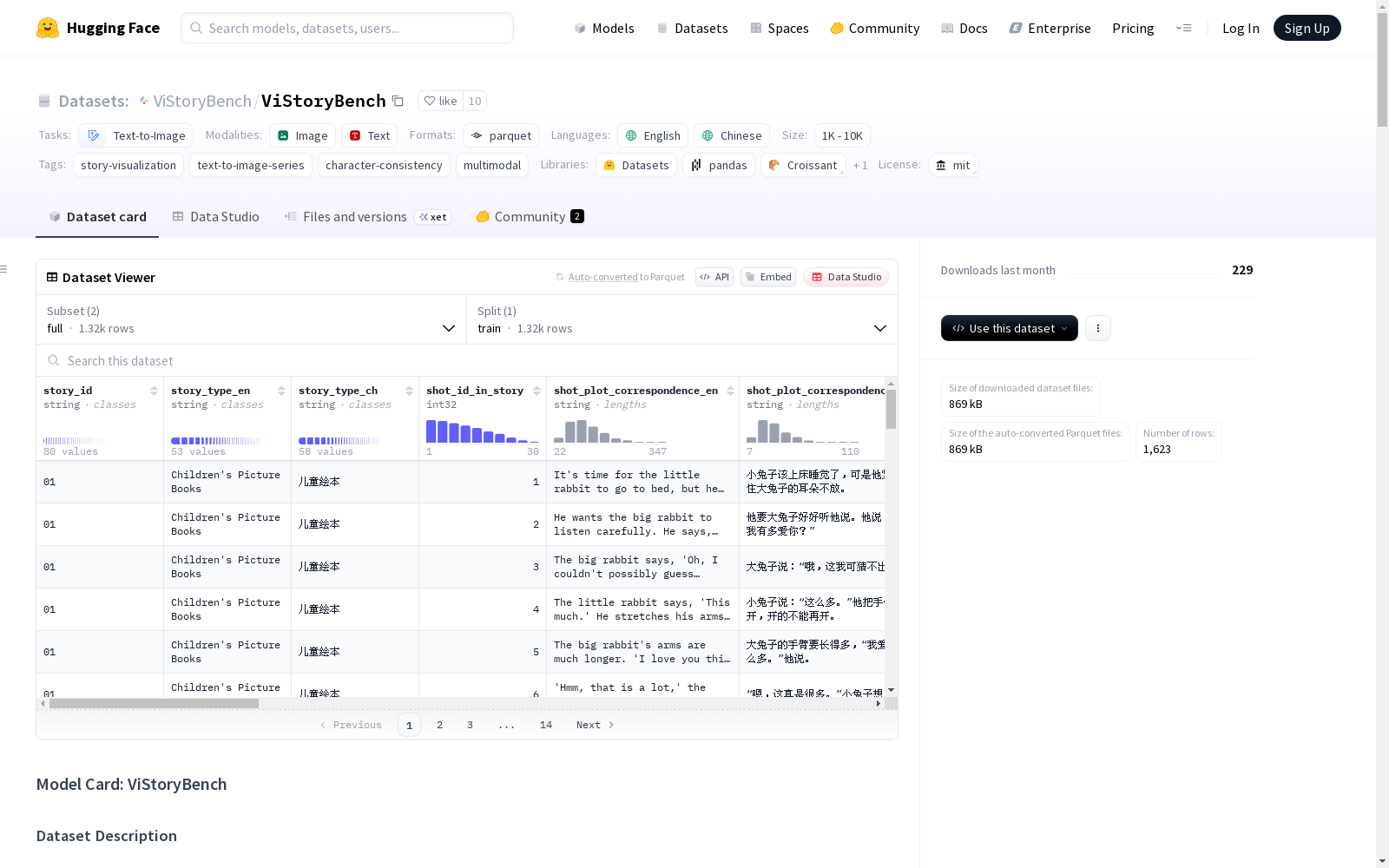This screenshot has width=1389, height=868.
Task: Open the Community tab
Action: (530, 217)
